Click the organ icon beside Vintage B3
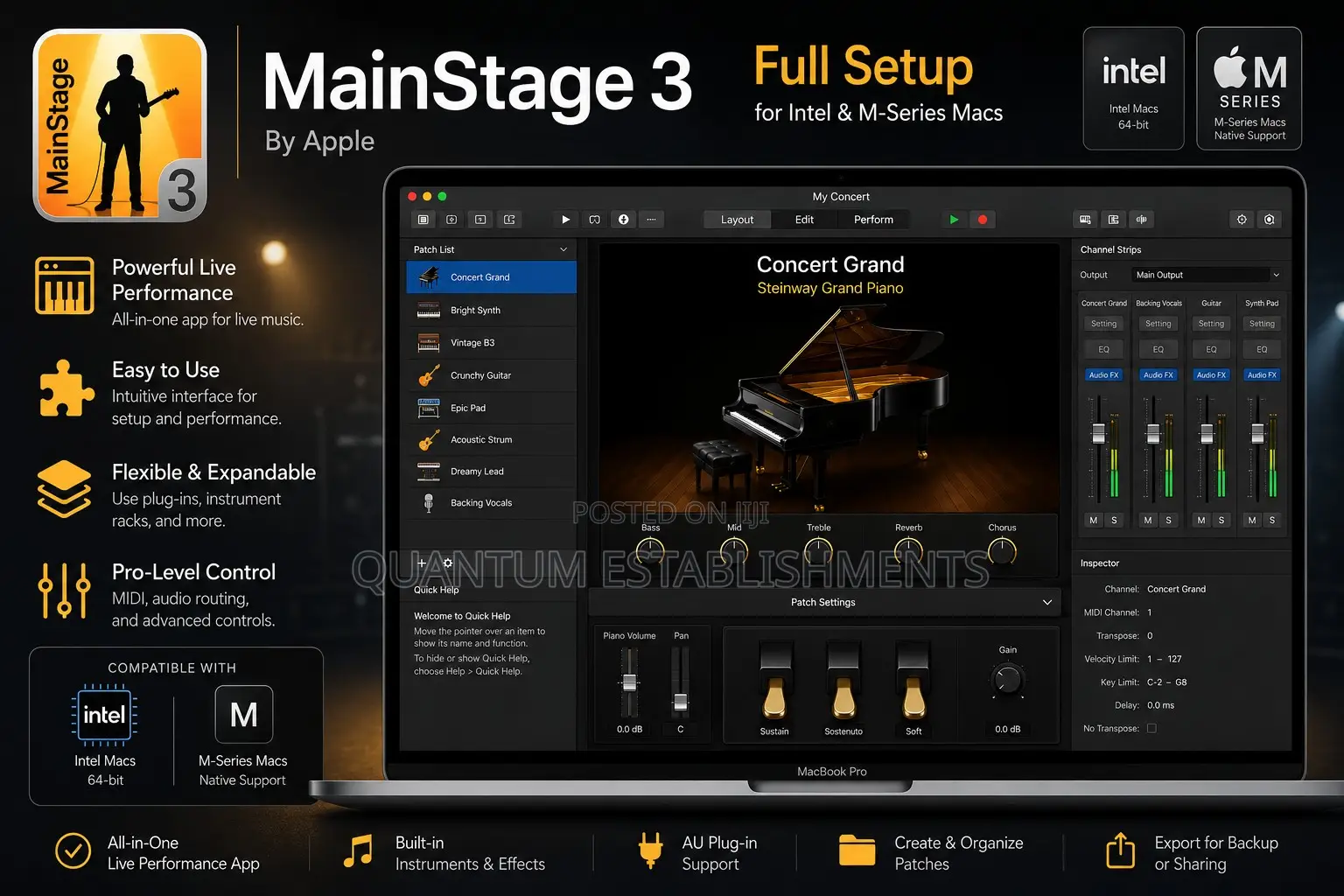 click(x=429, y=343)
